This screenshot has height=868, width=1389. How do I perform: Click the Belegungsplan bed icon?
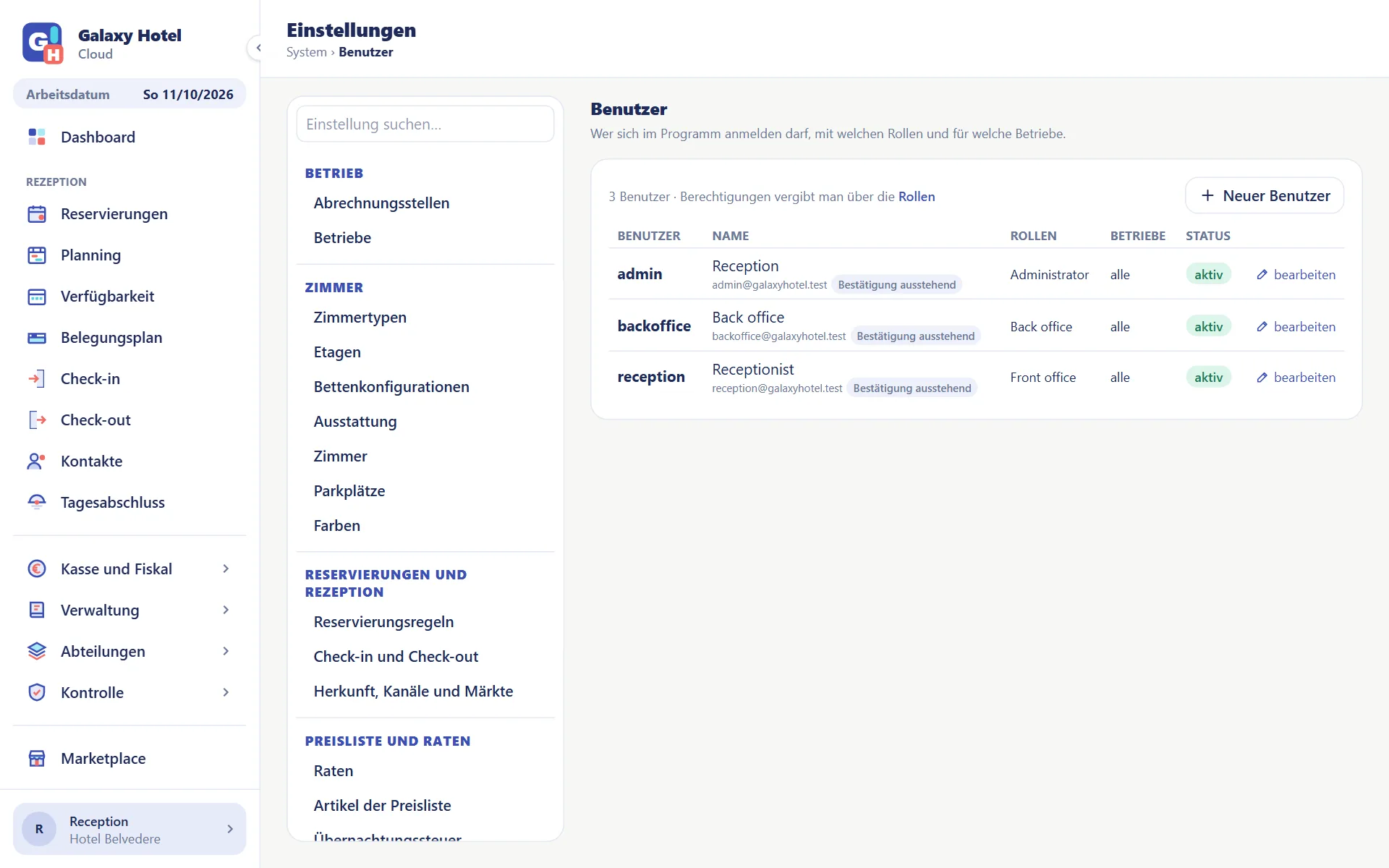pyautogui.click(x=37, y=338)
